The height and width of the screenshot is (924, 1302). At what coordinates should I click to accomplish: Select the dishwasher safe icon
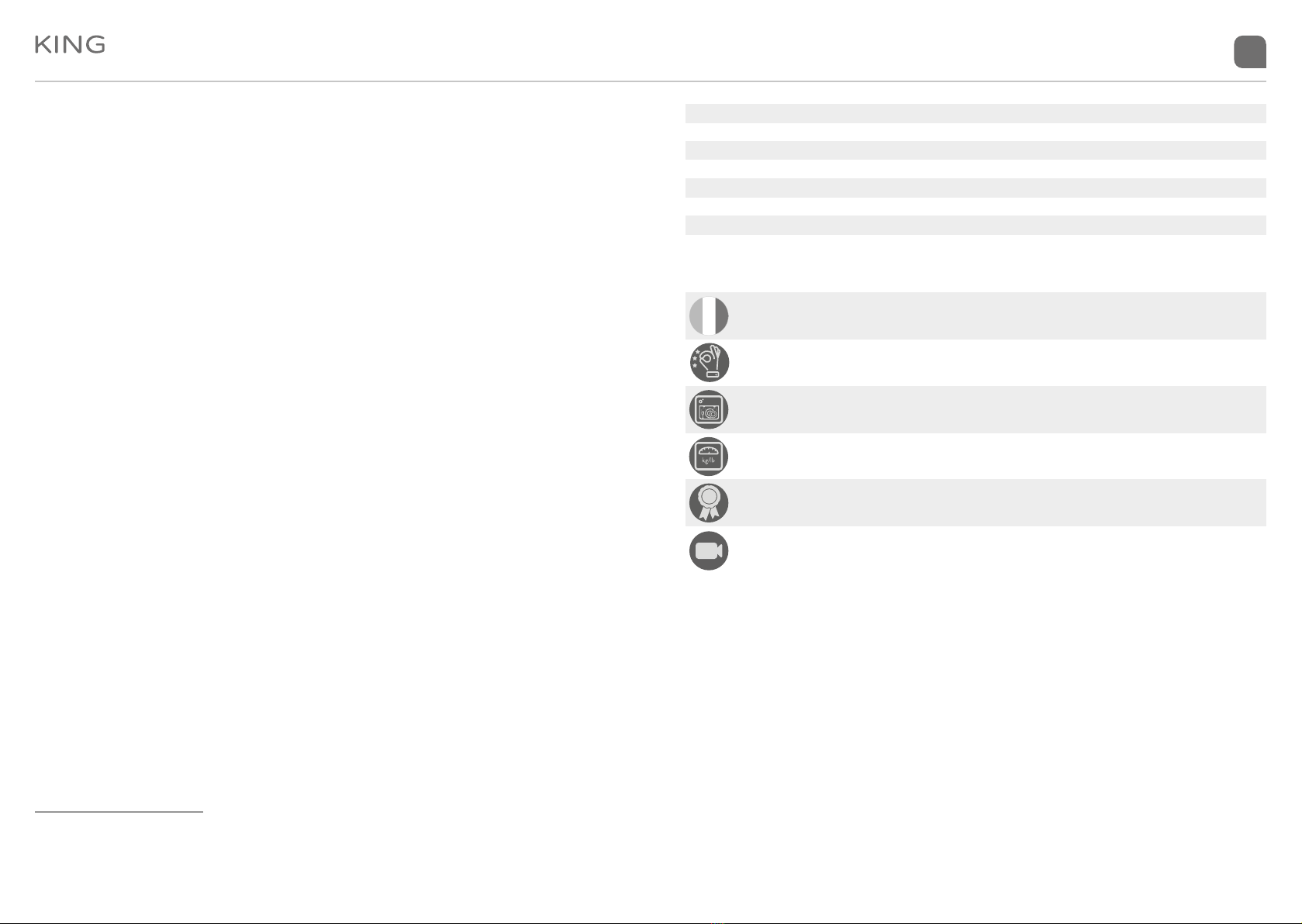point(709,409)
